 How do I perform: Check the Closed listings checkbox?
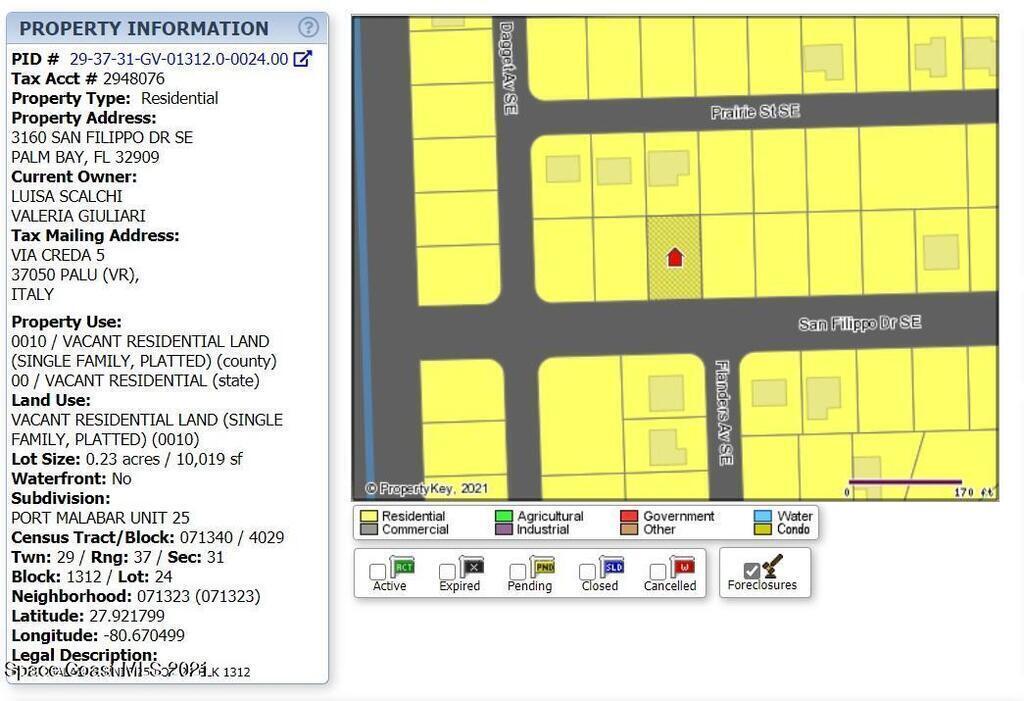click(588, 572)
